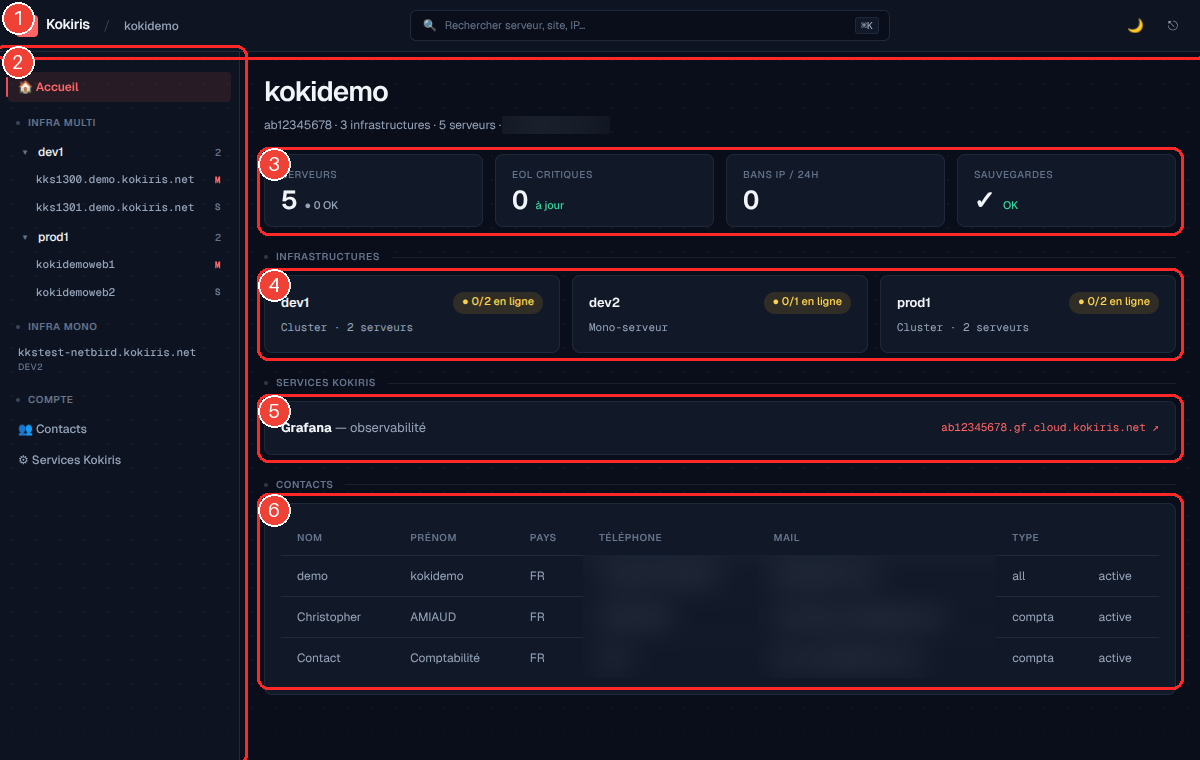
Task: Click the Grafana — observabilité label
Action: pos(353,428)
